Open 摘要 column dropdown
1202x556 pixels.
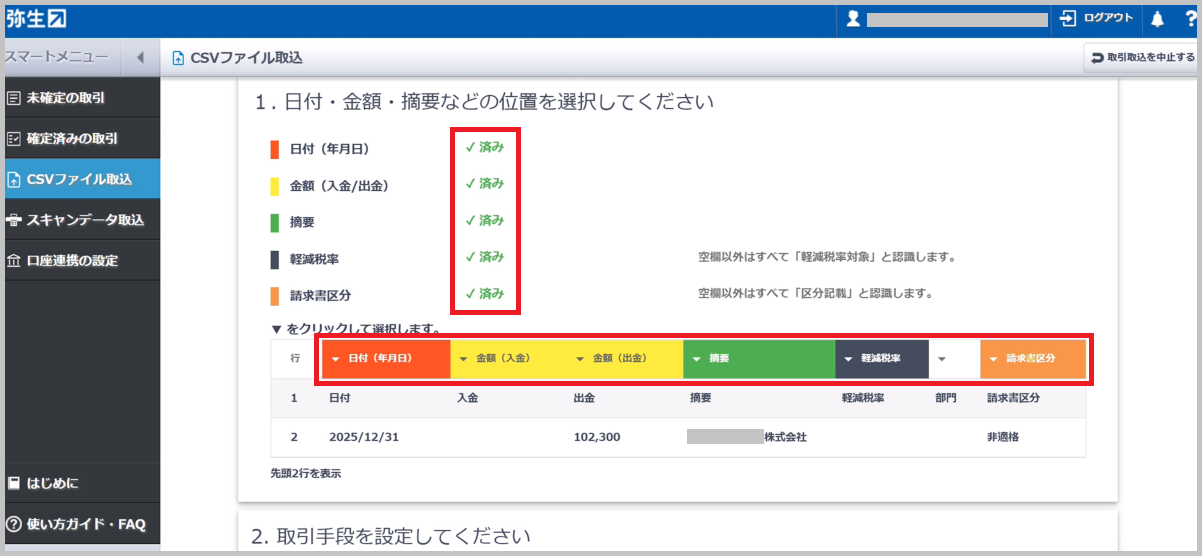pyautogui.click(x=759, y=358)
